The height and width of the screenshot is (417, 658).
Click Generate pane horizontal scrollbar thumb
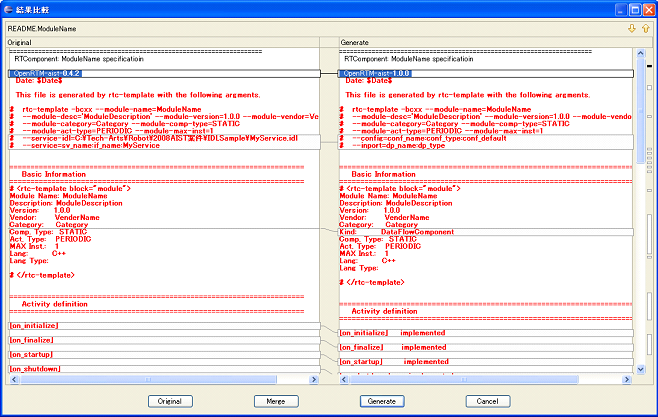[x=464, y=380]
